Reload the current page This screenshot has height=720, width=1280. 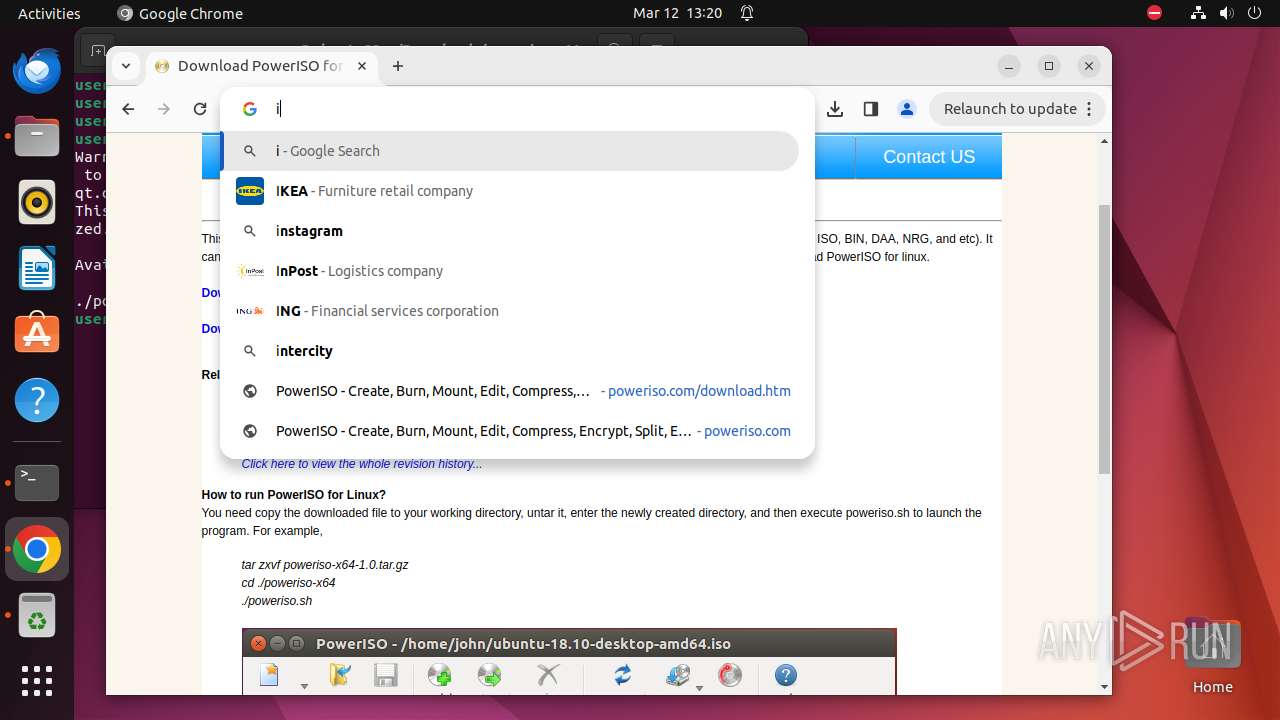click(200, 109)
